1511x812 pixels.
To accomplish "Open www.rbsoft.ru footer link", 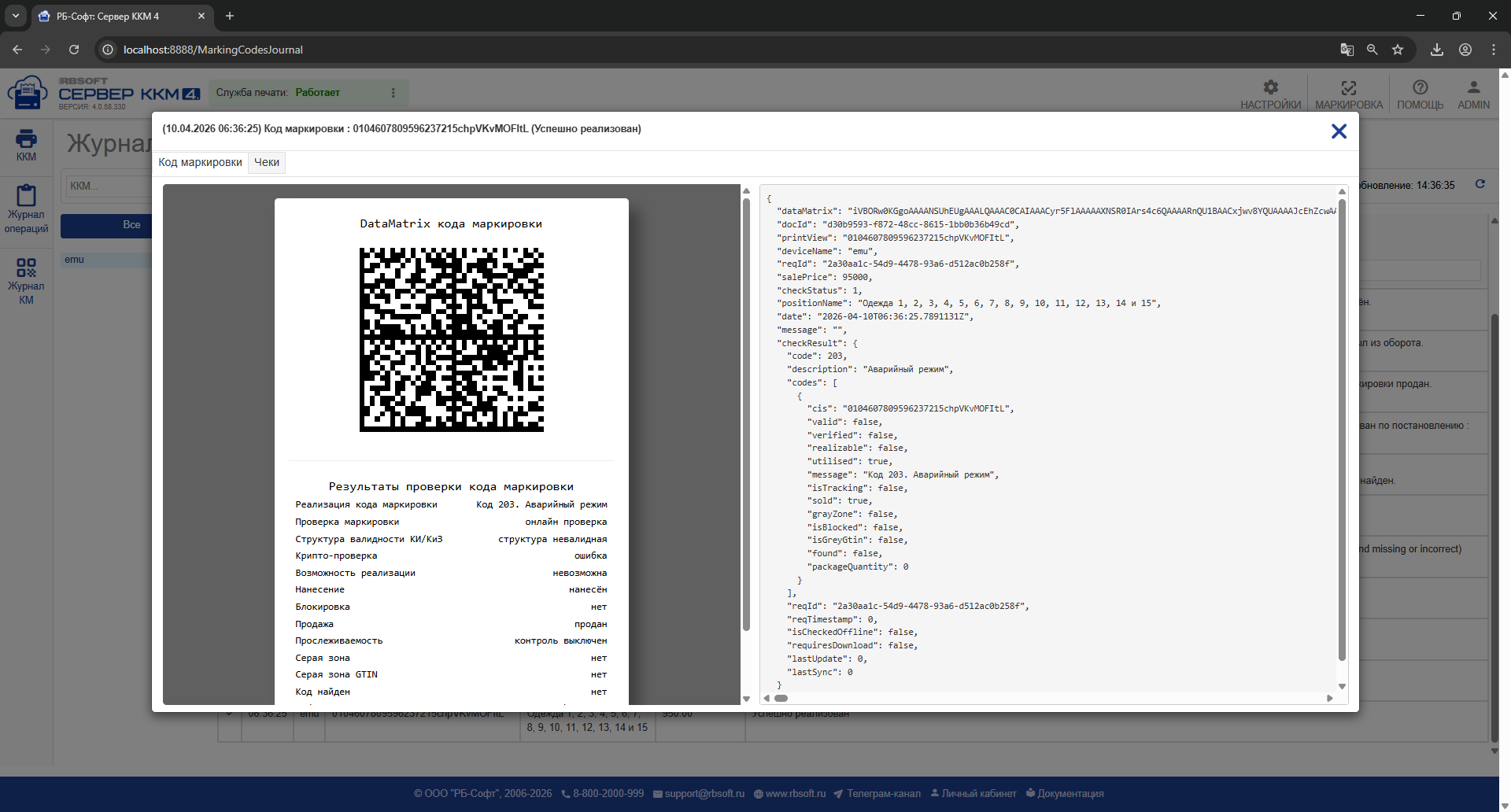I will point(790,794).
